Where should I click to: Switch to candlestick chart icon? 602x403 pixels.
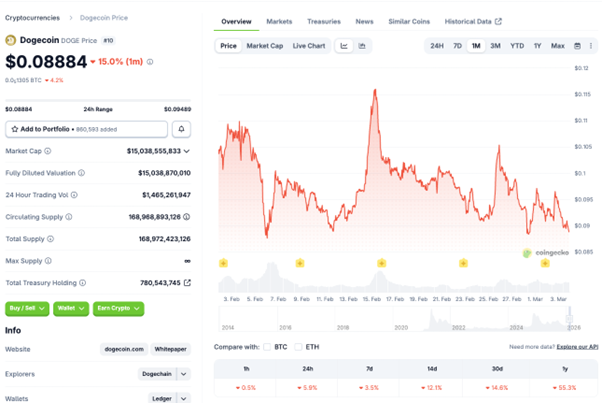point(362,46)
